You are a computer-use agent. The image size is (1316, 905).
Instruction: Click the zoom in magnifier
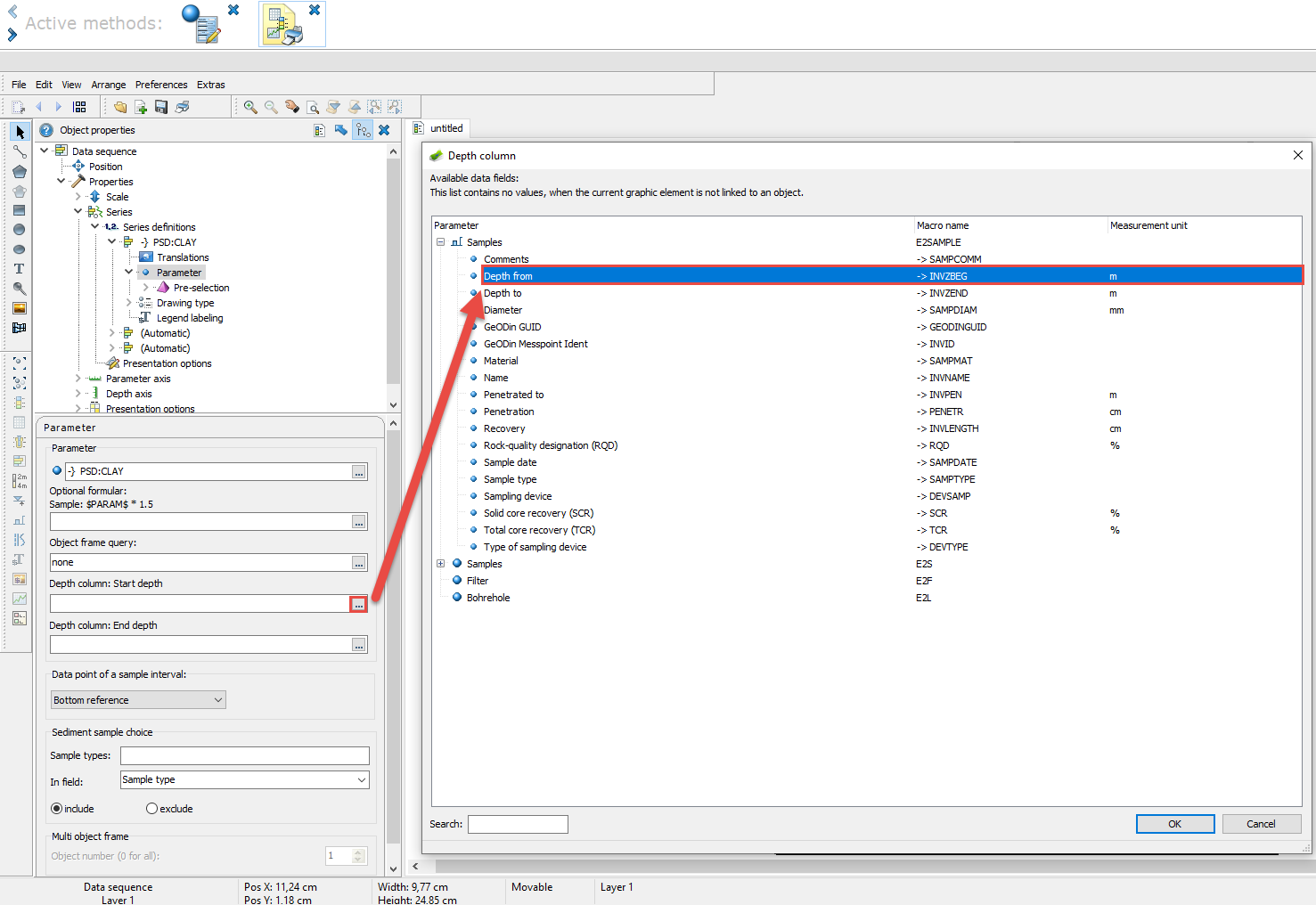(x=250, y=107)
